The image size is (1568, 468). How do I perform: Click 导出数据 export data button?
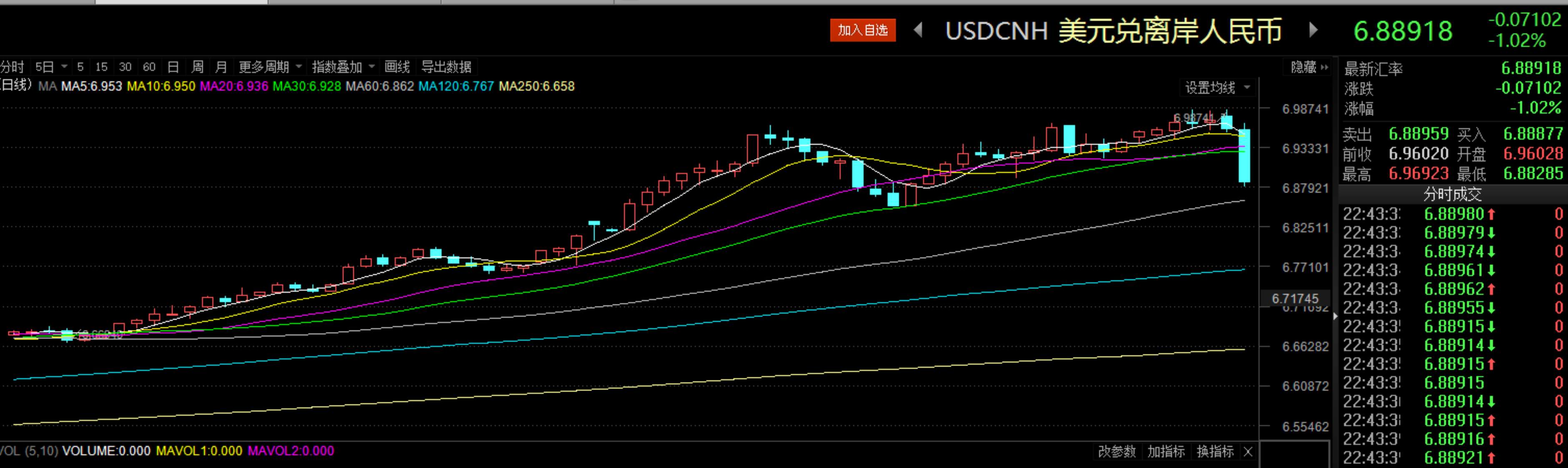click(446, 67)
